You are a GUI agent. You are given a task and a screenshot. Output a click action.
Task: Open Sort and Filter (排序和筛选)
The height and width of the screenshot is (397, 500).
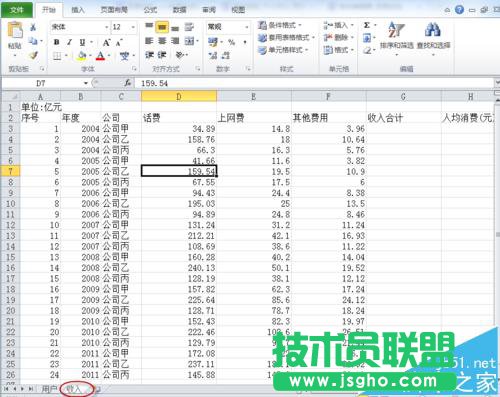tap(397, 38)
